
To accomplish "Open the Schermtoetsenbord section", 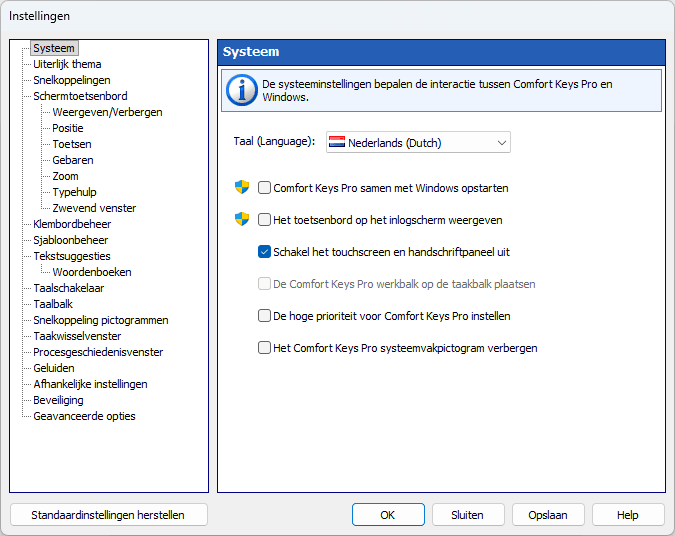I will tap(81, 96).
